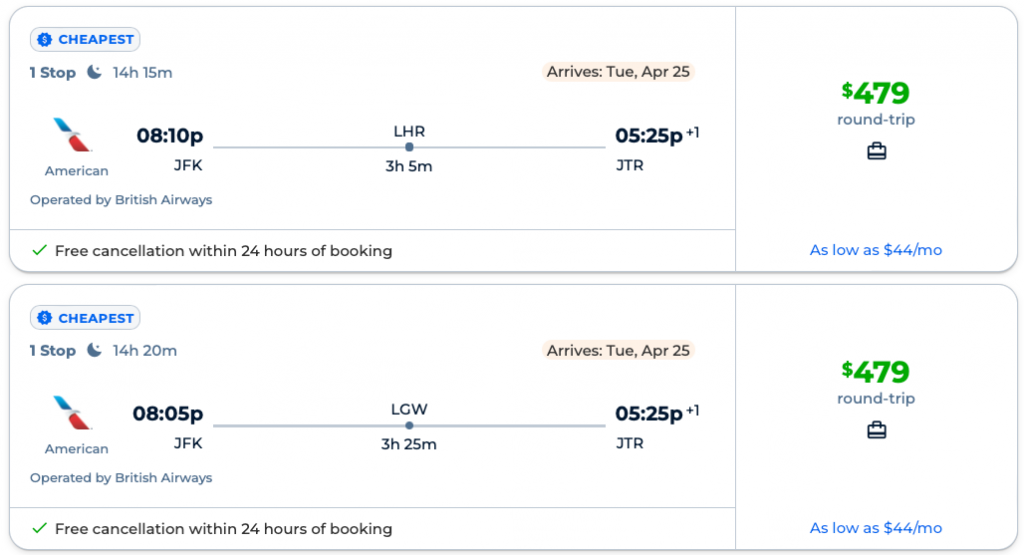1024x555 pixels.
Task: Click "1 Stop" label on the 14h 15m flight
Action: tap(53, 72)
